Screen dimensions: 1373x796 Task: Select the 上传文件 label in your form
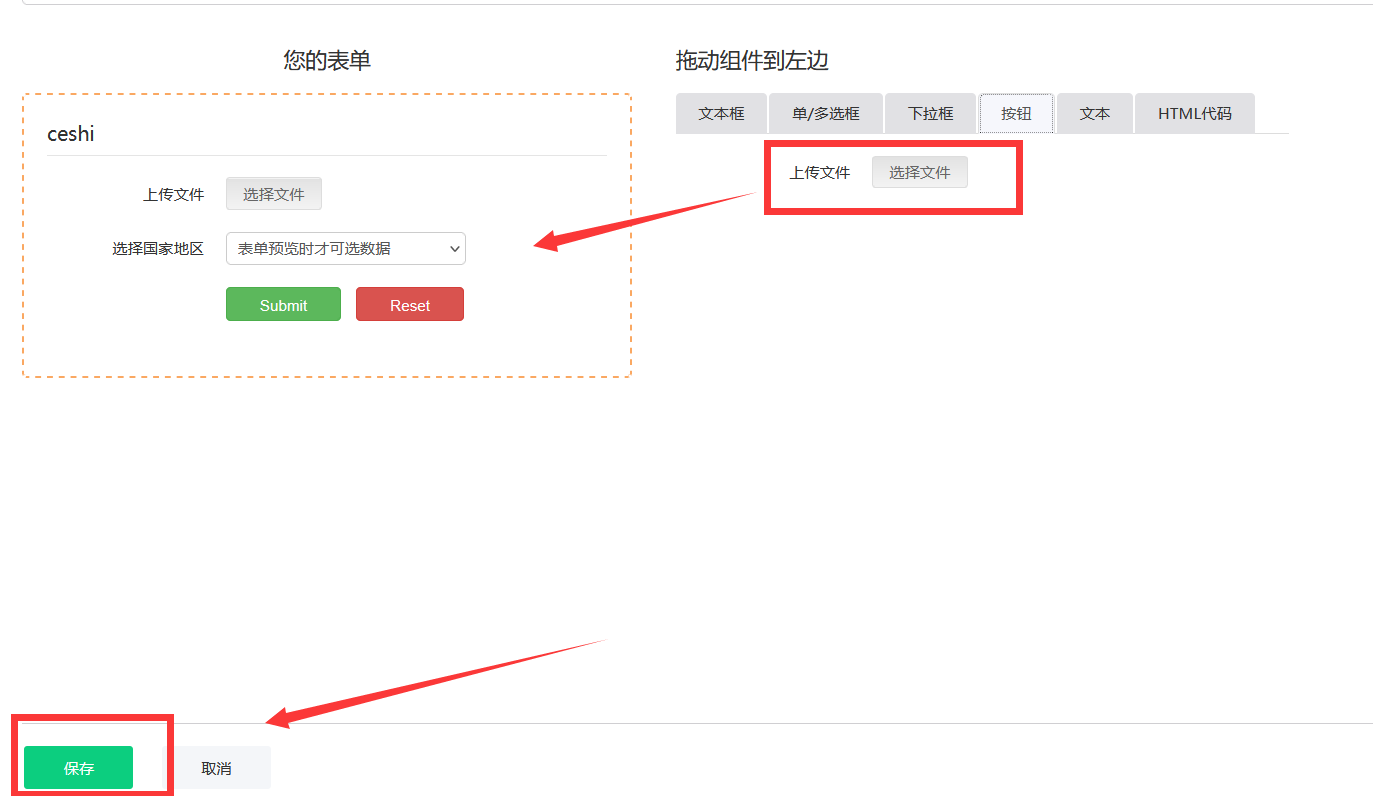coord(174,195)
